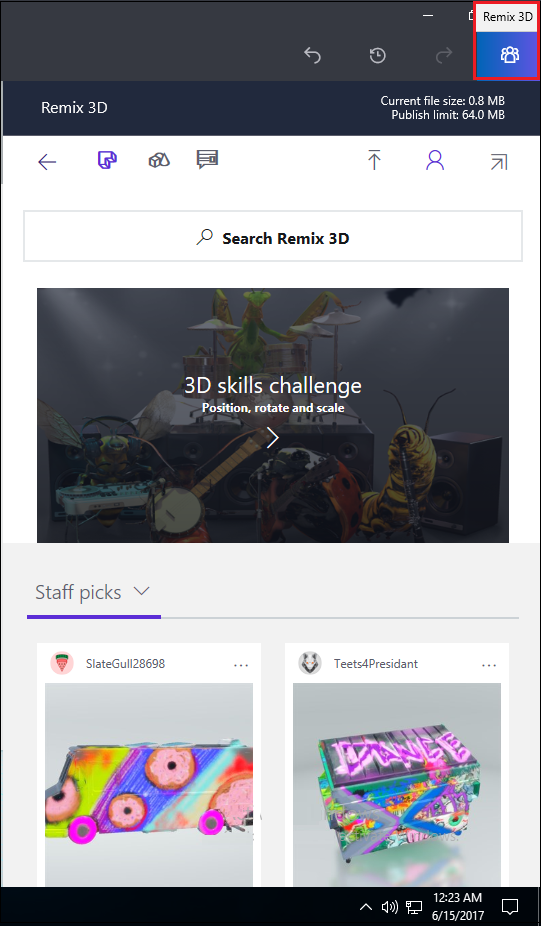Open the 3D models cube icon
This screenshot has height=926, width=541.
click(159, 160)
